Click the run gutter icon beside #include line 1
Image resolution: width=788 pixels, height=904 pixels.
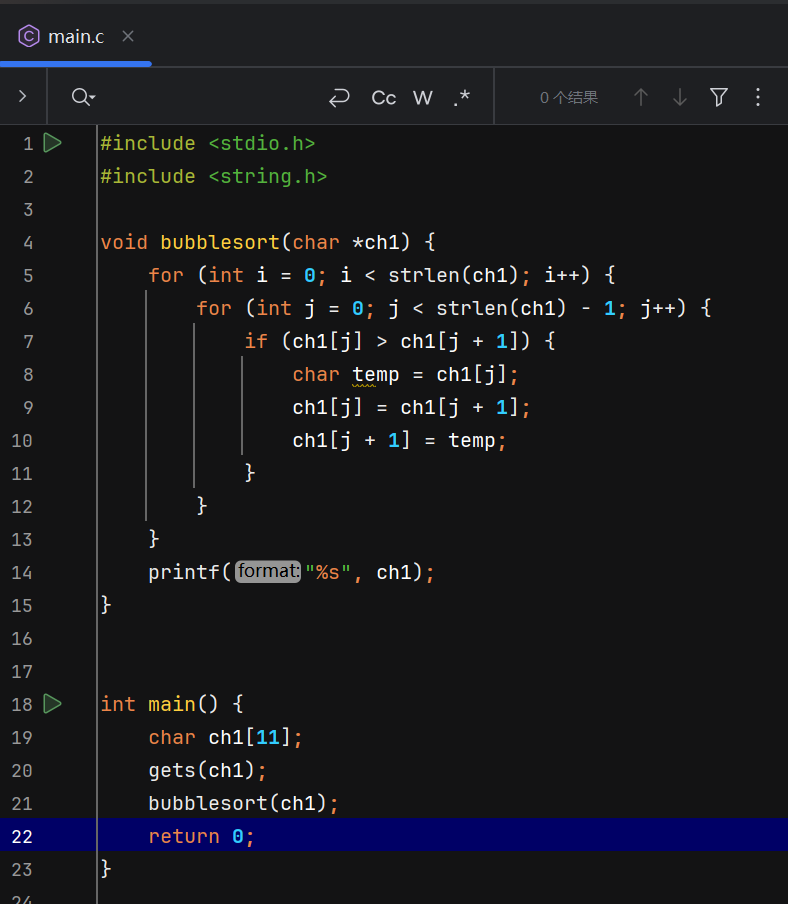(53, 143)
